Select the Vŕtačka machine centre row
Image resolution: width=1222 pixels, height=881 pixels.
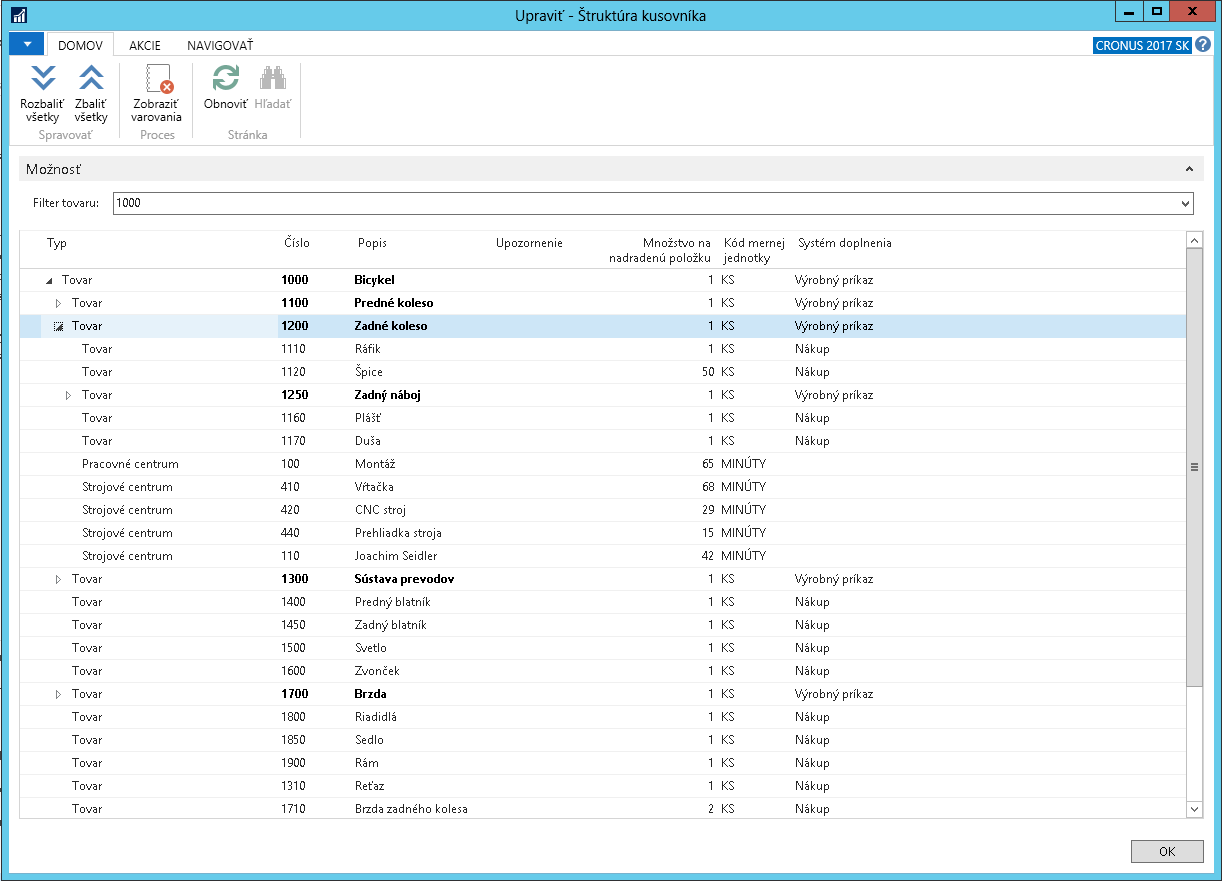click(603, 487)
